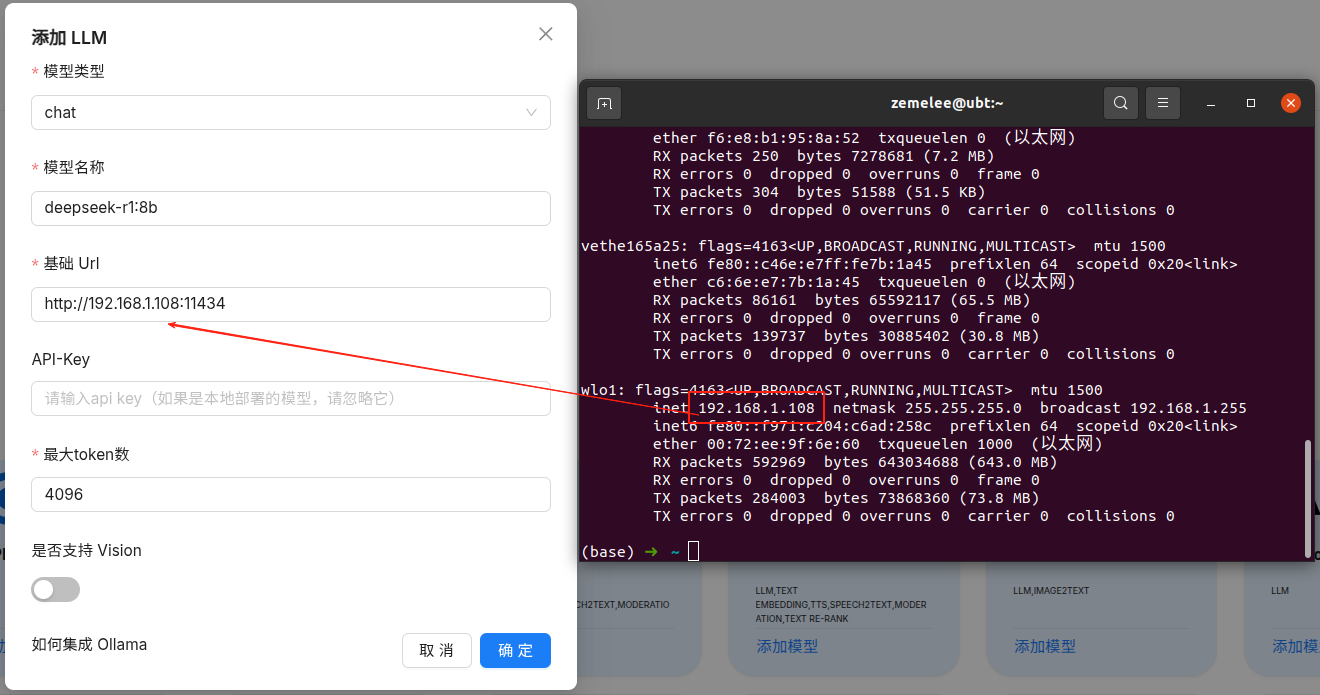Confirm with the 确定 button
This screenshot has width=1320, height=695.
tap(515, 650)
